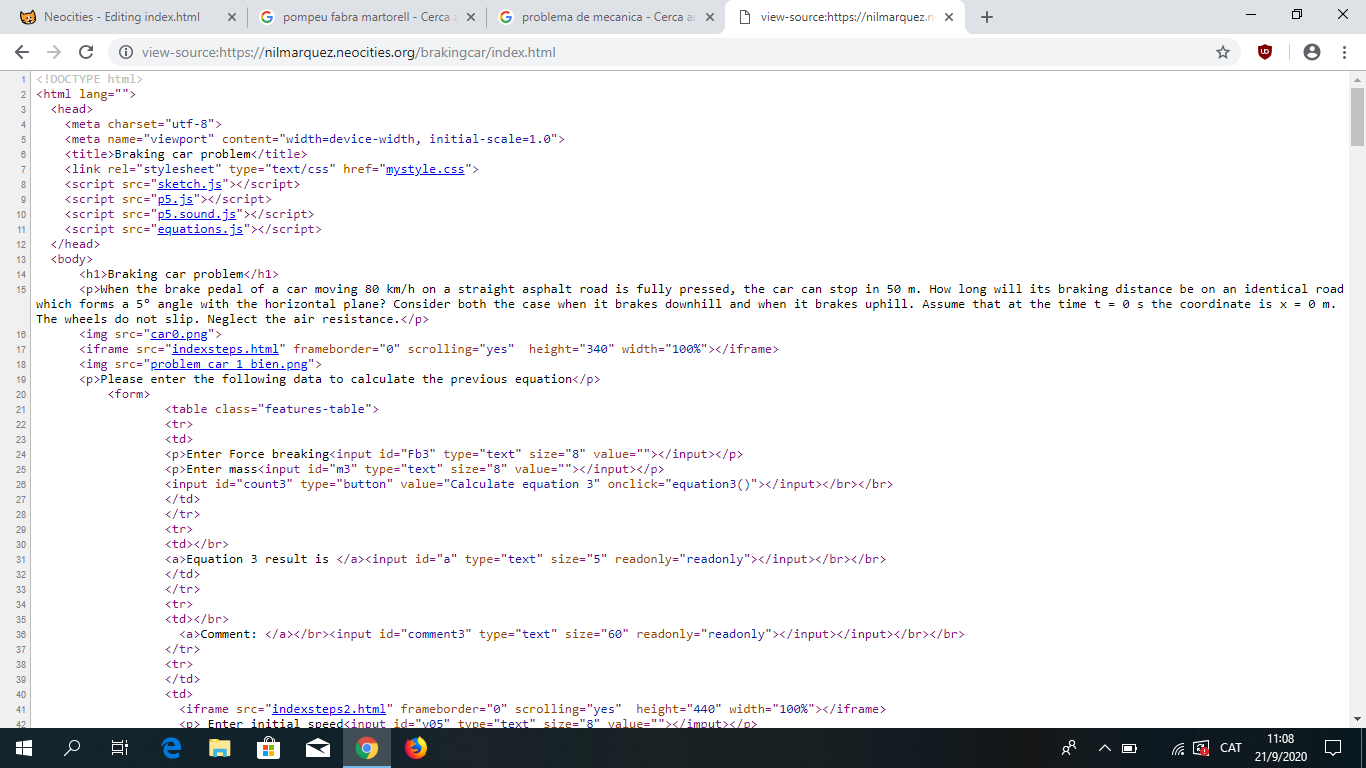Switch to pompeu fabra martorell tab
Image resolution: width=1366 pixels, height=768 pixels.
coord(370,17)
